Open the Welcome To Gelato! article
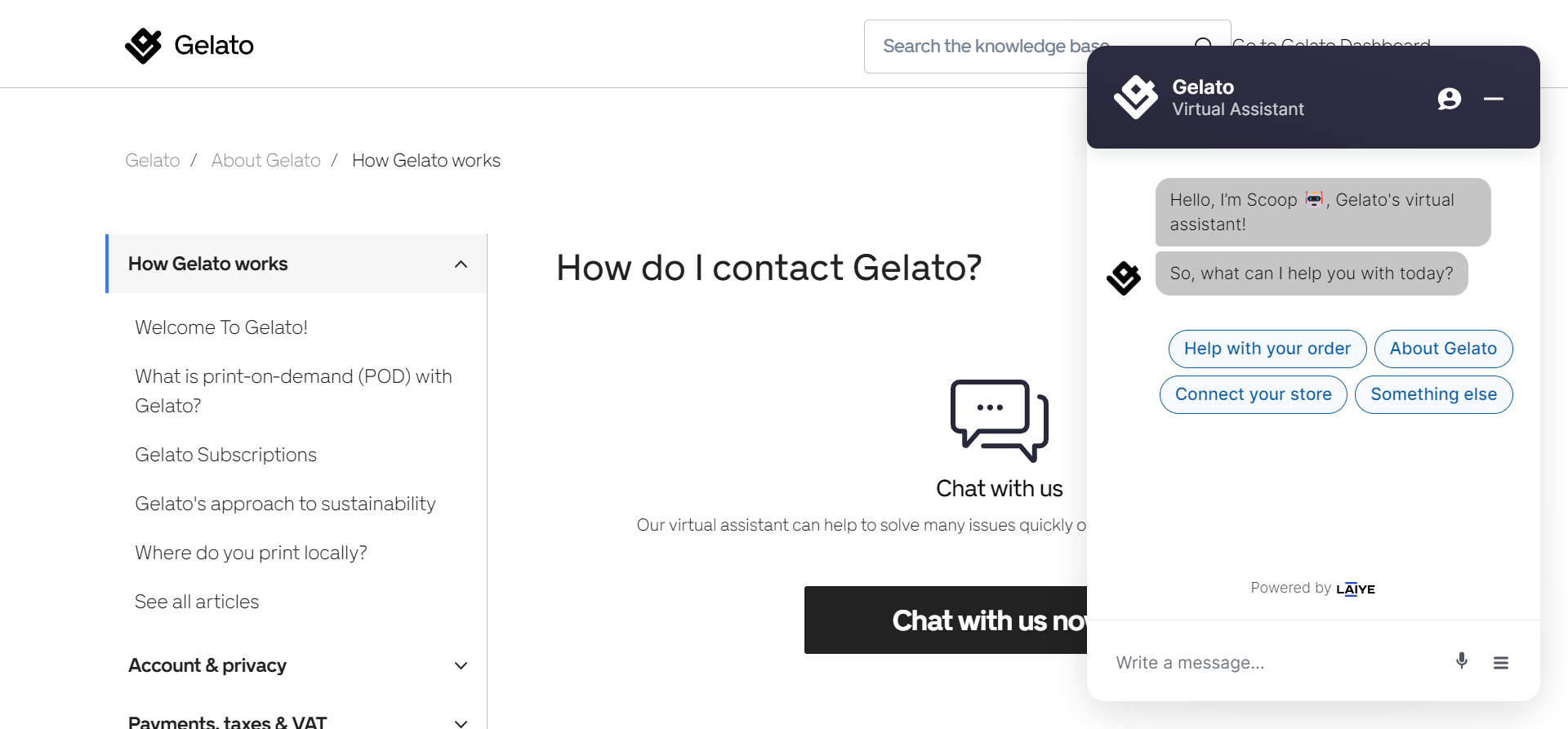The height and width of the screenshot is (729, 1568). [221, 327]
